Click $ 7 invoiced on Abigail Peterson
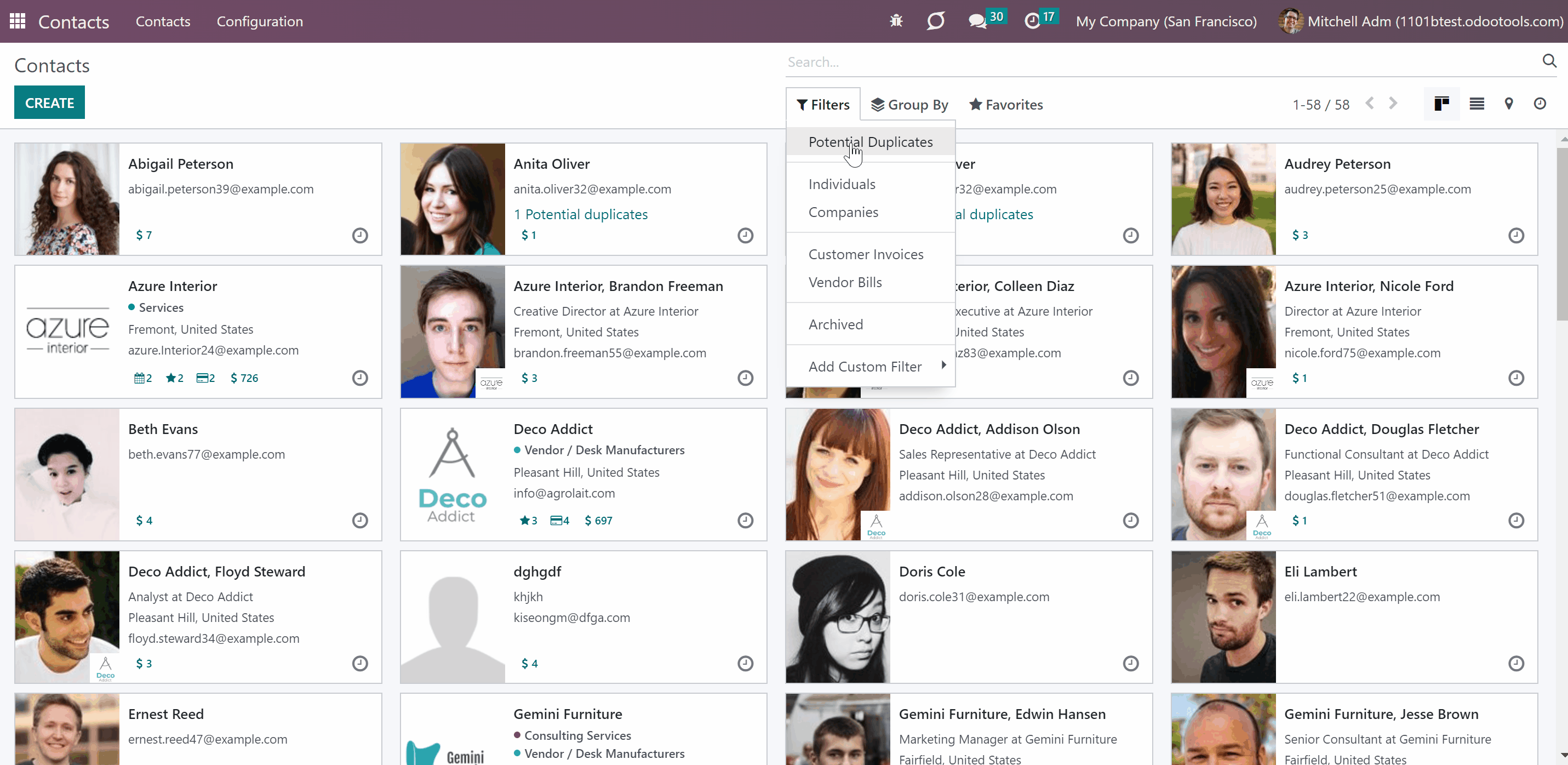Viewport: 1568px width, 765px height. 144,235
